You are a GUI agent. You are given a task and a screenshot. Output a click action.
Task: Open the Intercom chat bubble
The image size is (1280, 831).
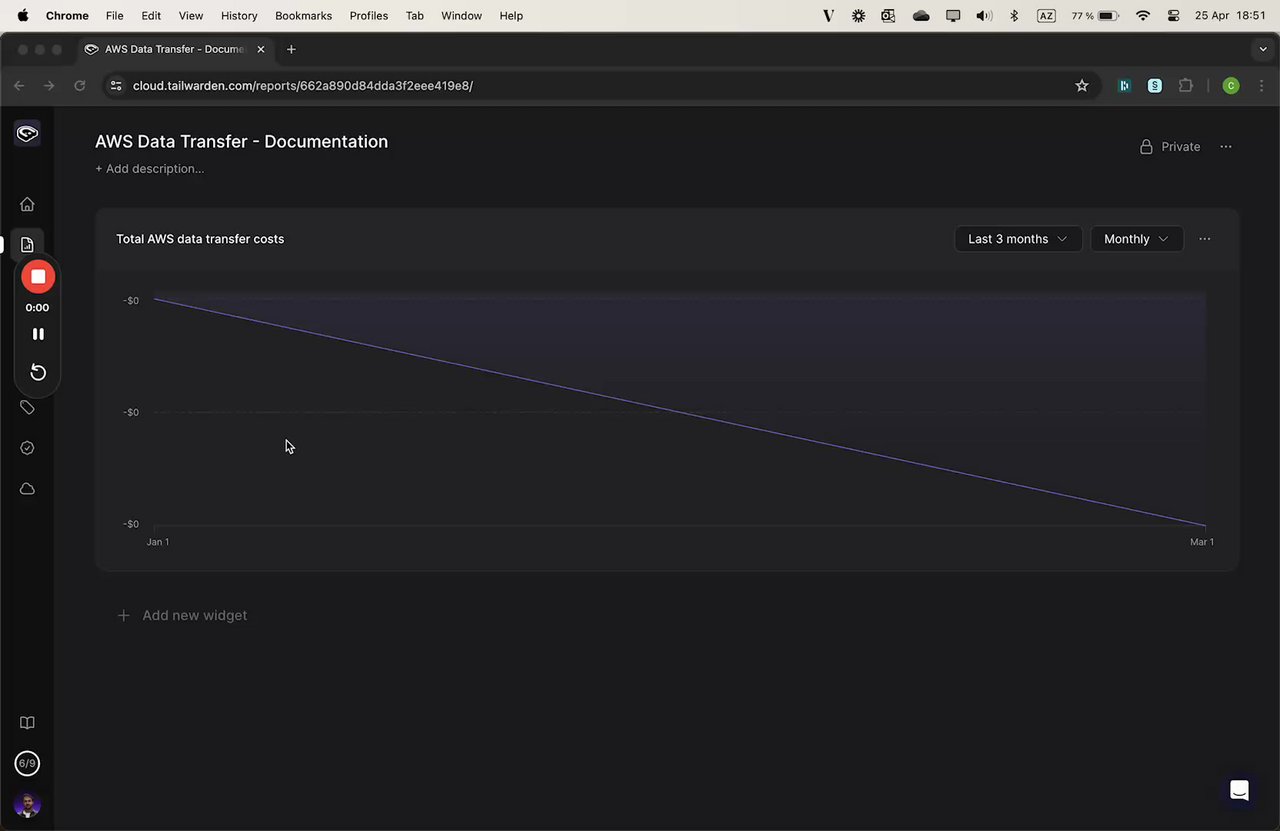[x=1239, y=791]
